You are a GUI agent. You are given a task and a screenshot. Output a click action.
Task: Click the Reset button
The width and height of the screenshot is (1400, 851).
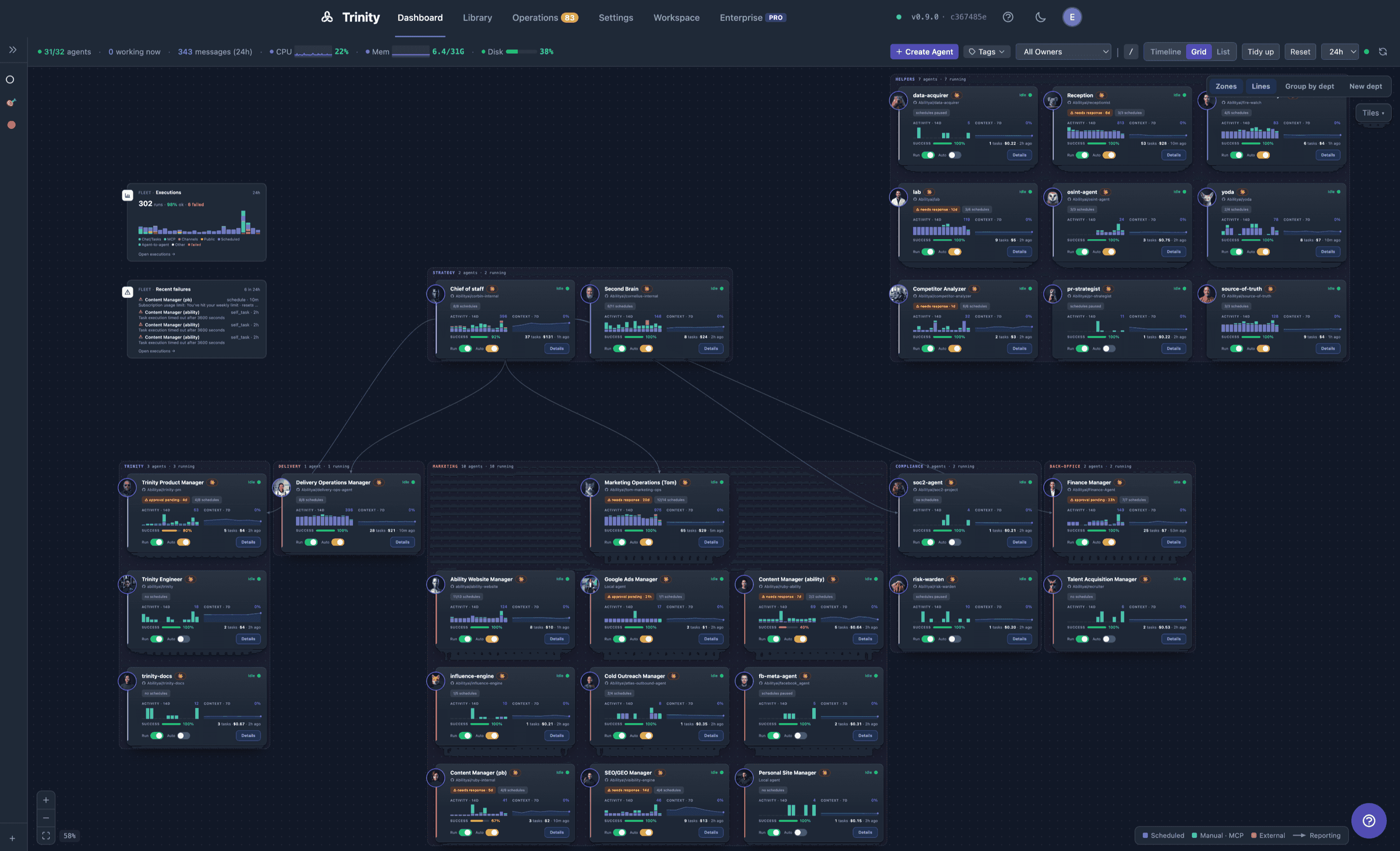1300,52
